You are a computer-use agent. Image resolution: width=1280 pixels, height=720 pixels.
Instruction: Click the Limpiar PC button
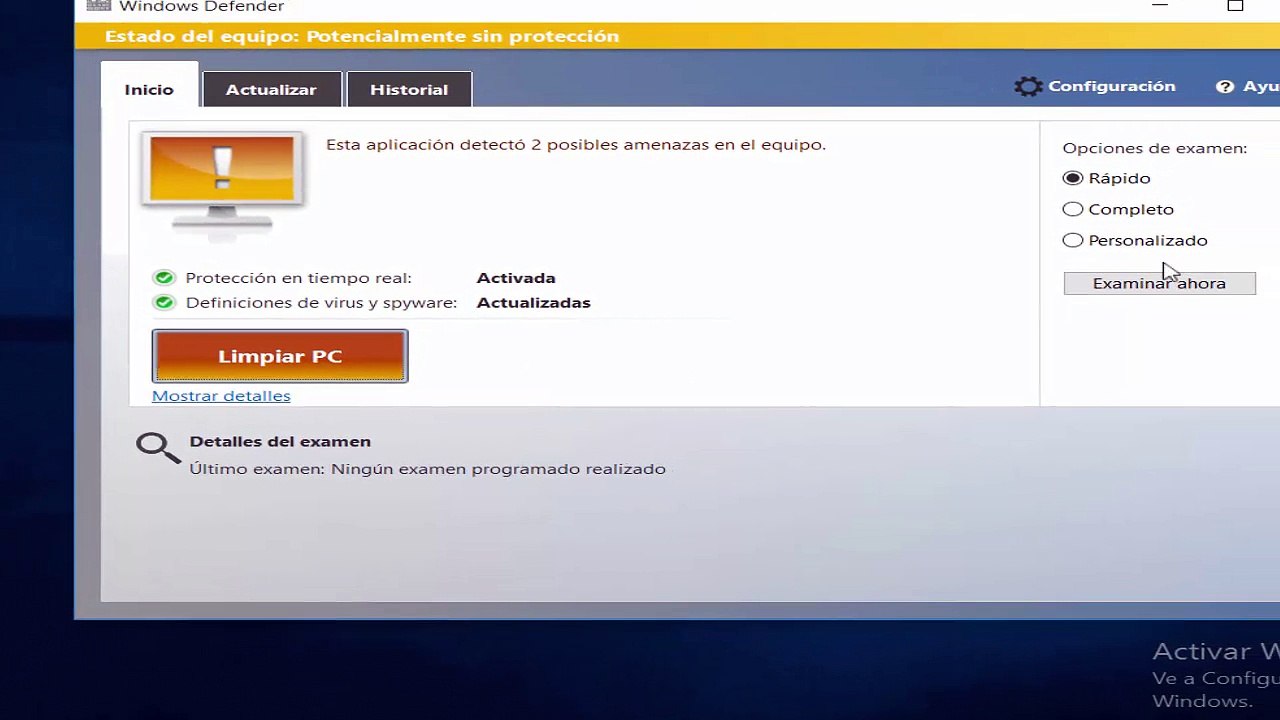point(280,356)
